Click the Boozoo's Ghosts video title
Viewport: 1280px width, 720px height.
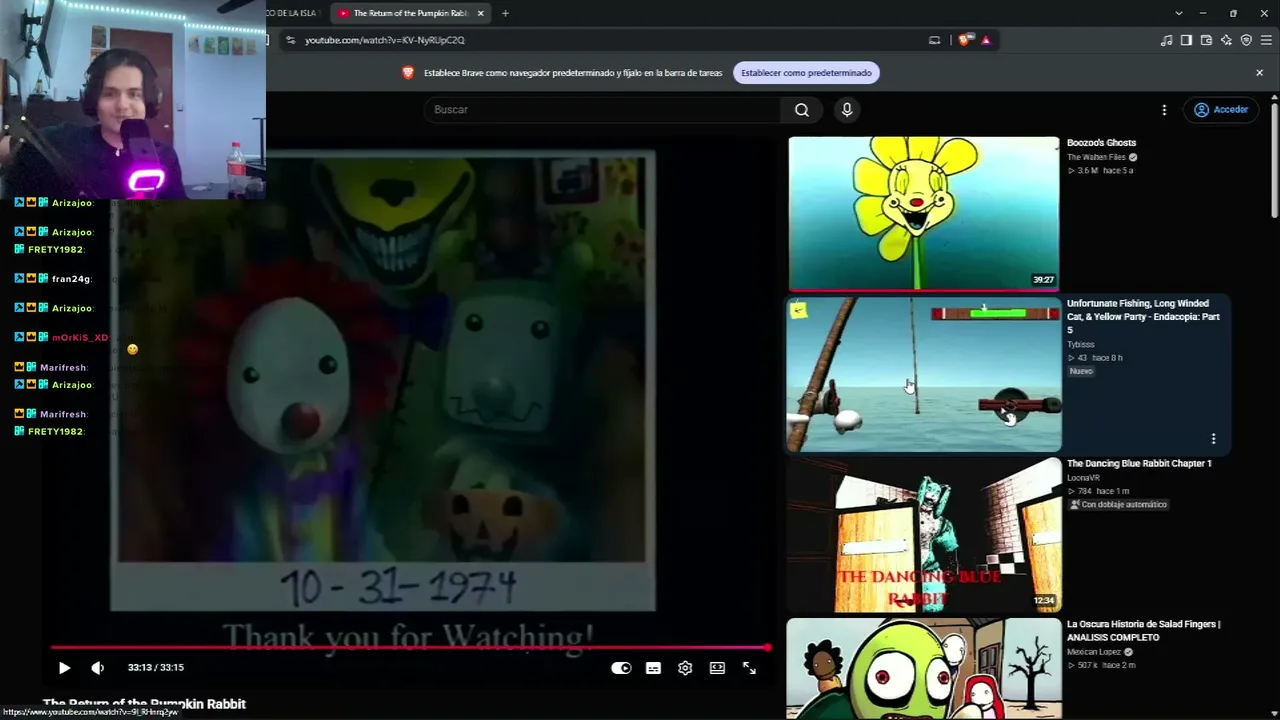point(1101,143)
